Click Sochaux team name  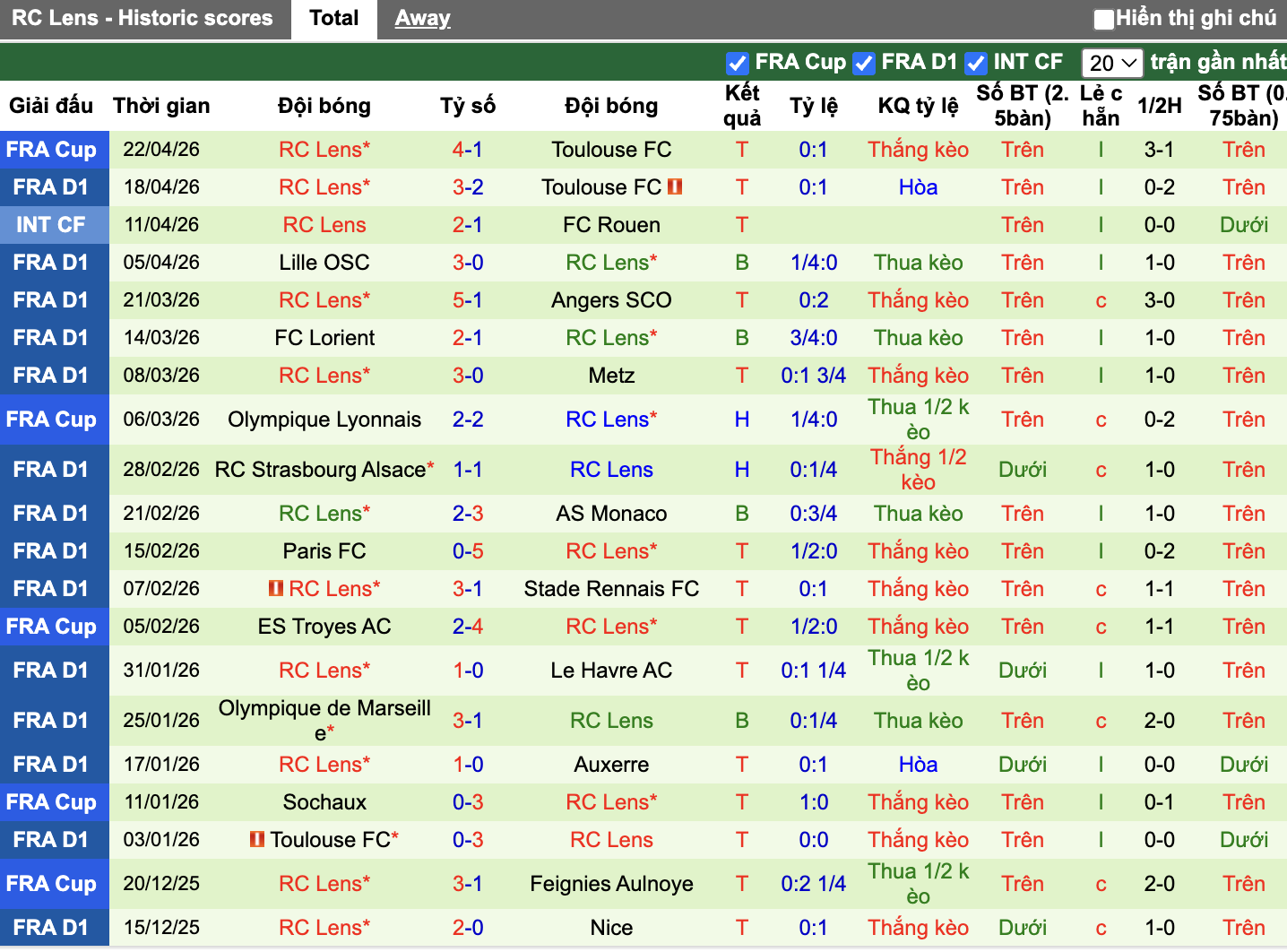(x=324, y=802)
